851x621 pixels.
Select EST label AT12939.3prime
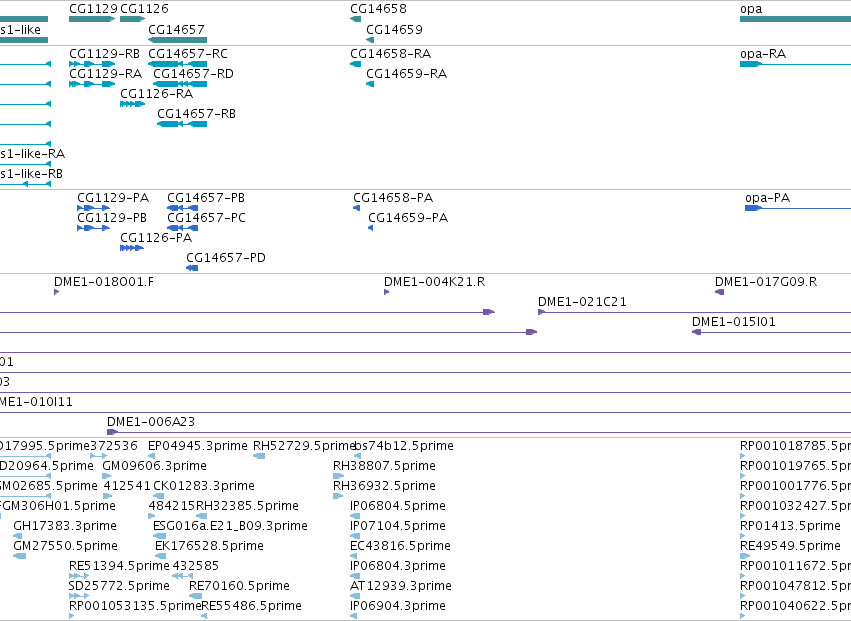(x=401, y=586)
